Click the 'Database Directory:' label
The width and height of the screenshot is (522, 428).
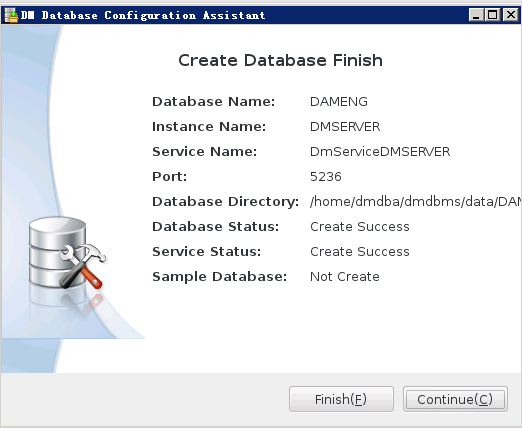pyautogui.click(x=225, y=202)
